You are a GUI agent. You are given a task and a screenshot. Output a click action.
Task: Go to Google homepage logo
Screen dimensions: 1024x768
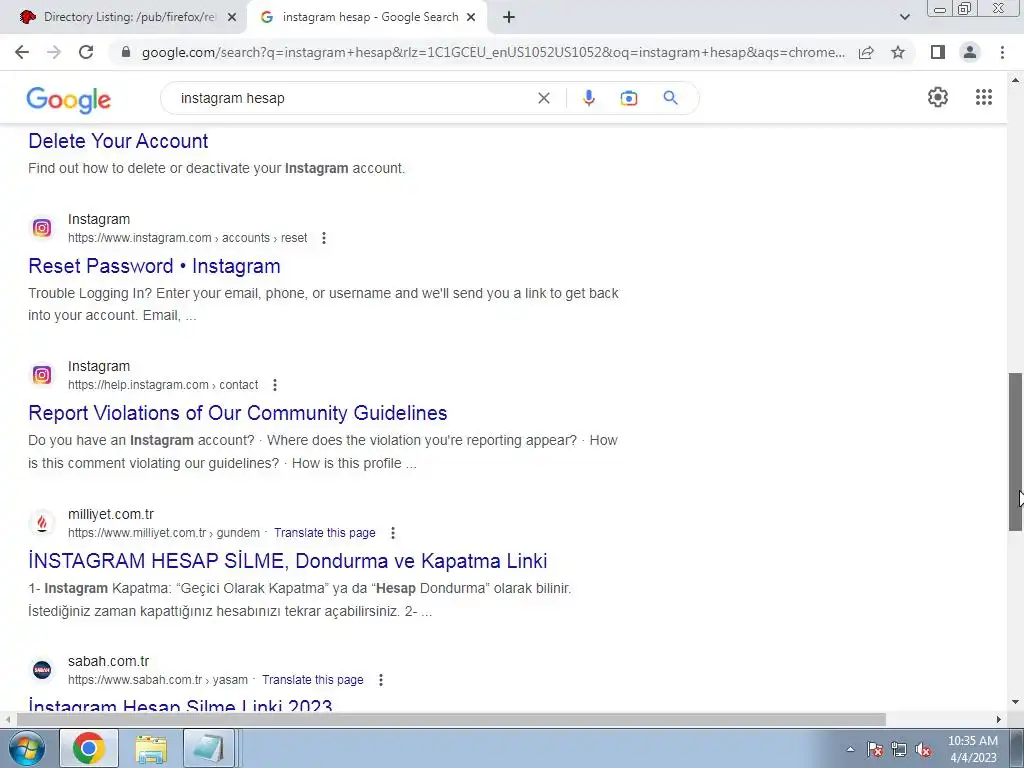(69, 100)
